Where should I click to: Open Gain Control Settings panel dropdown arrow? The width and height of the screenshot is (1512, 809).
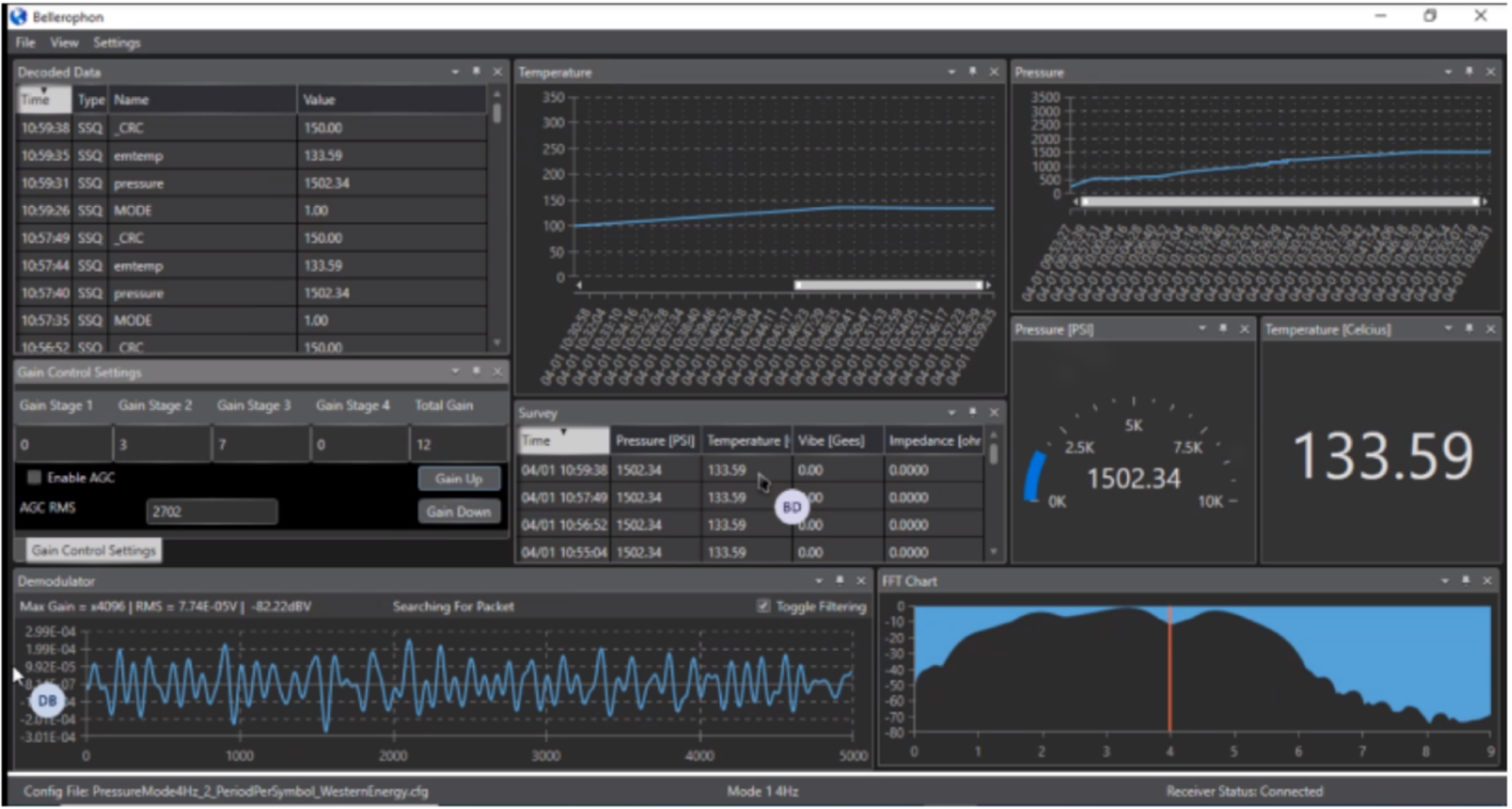coord(455,372)
